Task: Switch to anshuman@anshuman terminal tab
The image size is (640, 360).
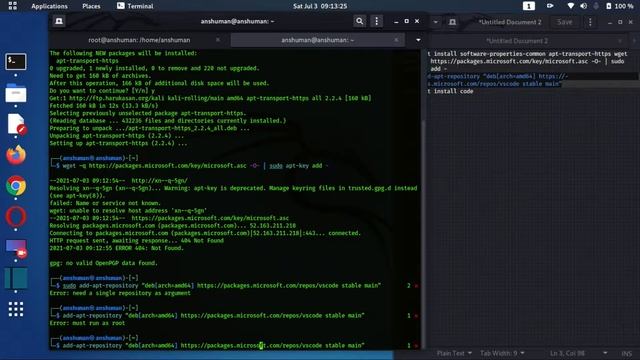Action: point(318,40)
